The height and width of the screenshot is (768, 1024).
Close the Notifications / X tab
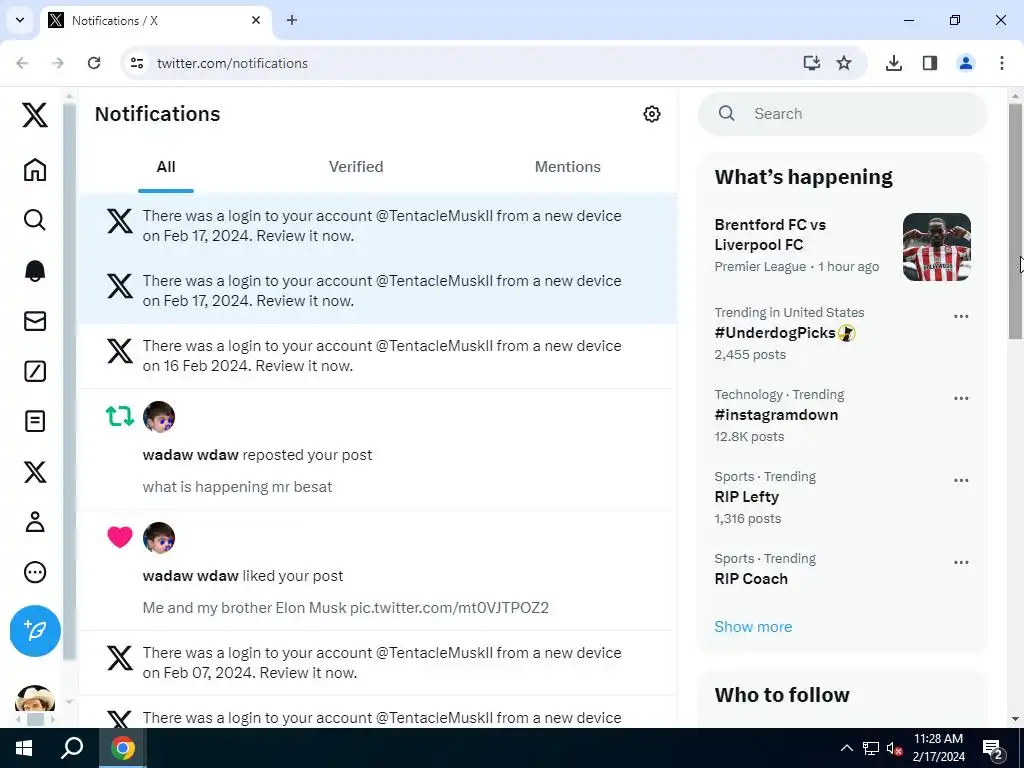point(256,20)
